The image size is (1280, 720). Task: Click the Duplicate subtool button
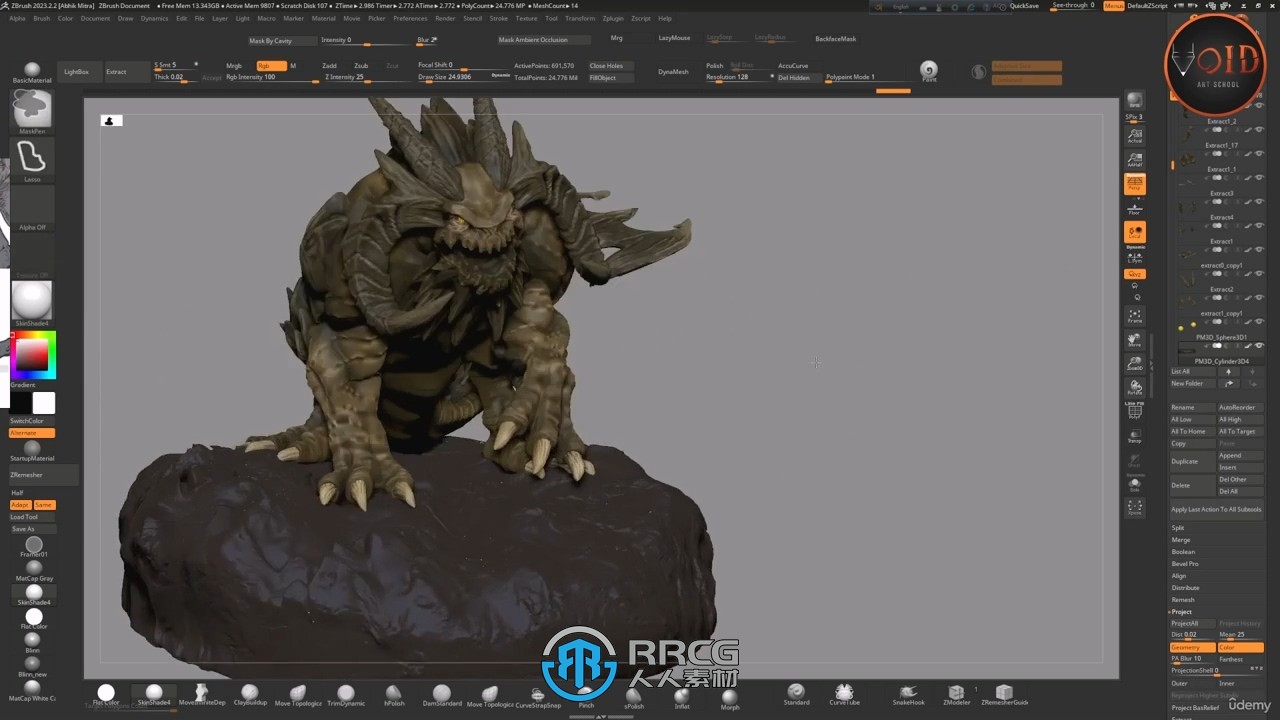tap(1192, 461)
